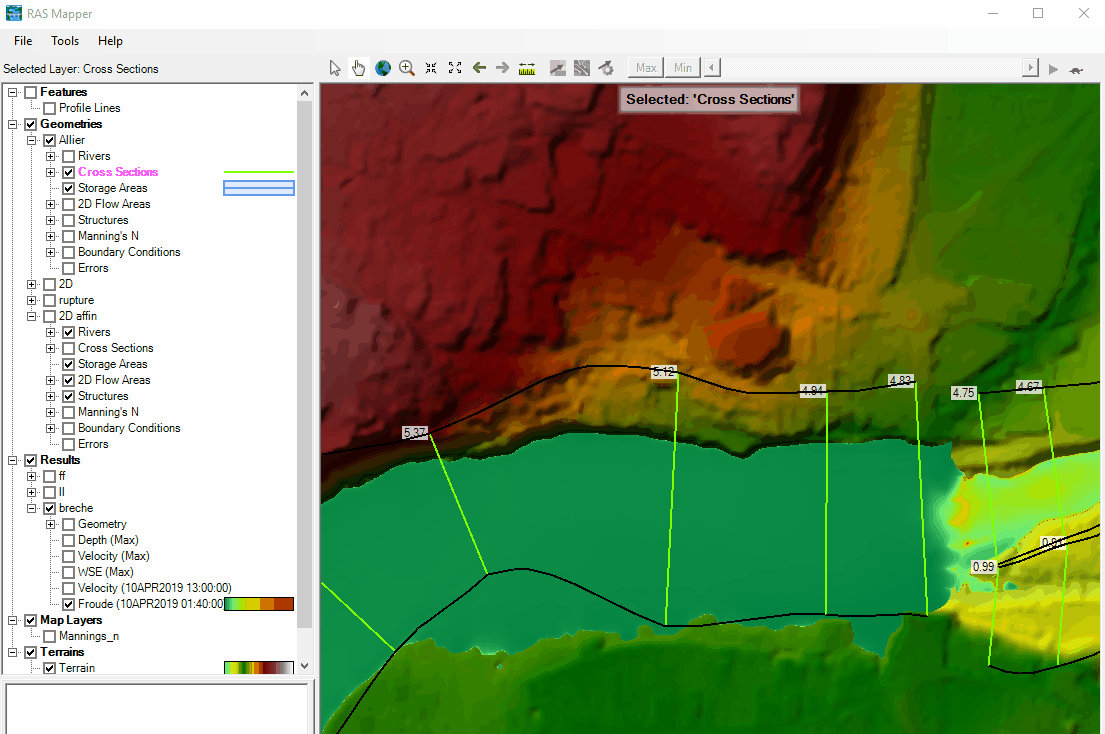Open the Tools menu
Screen dimensions: 1105x734
(x=65, y=41)
